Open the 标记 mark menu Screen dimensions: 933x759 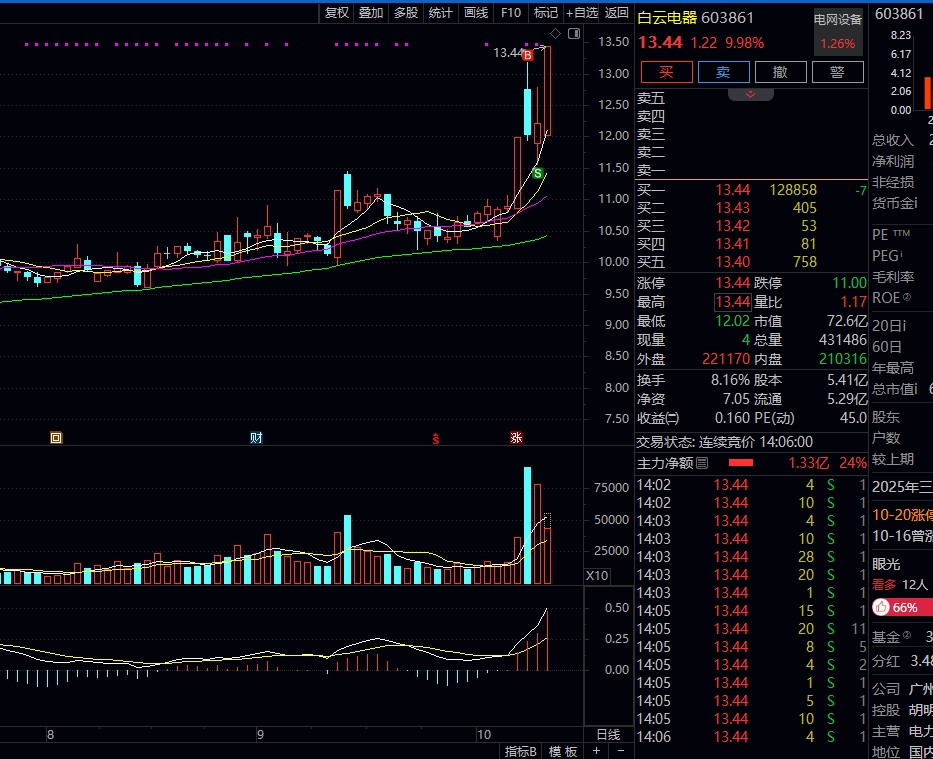[x=546, y=12]
